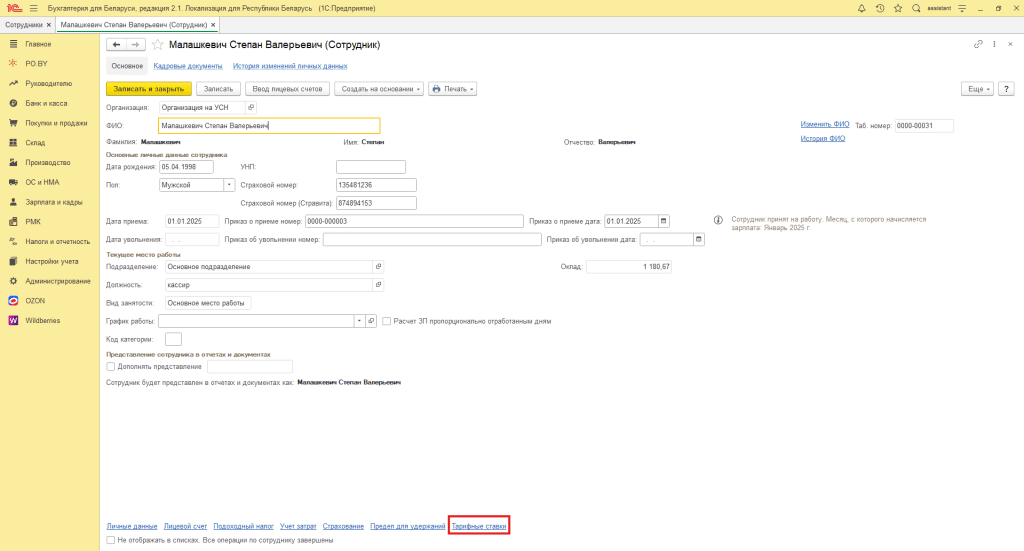Open notifications bell icon
This screenshot has width=1024, height=551.
[x=861, y=8]
